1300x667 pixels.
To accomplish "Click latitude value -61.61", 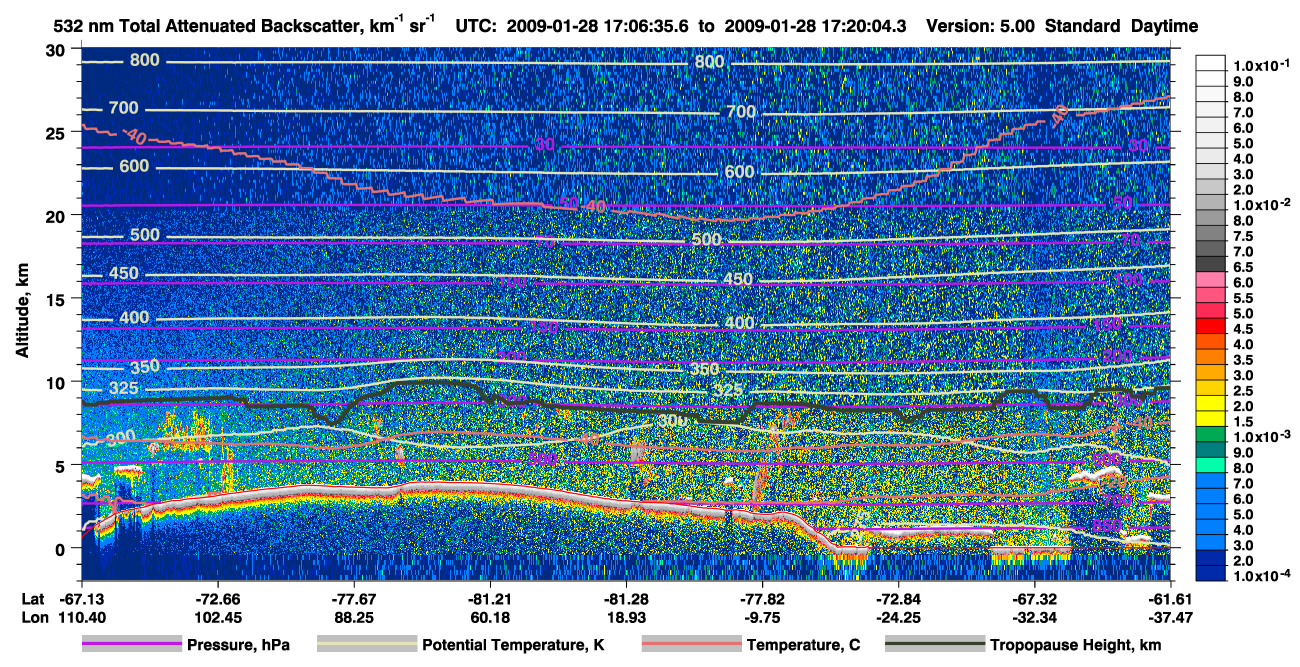I will pos(1171,598).
